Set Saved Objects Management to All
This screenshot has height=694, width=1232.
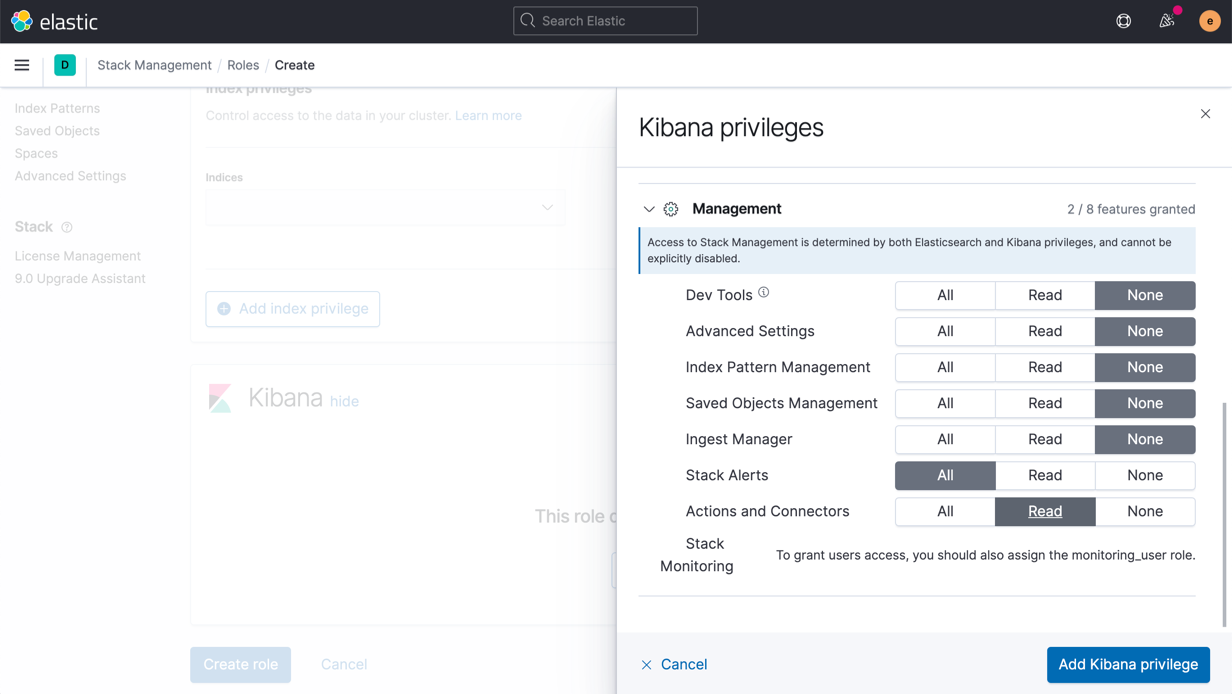pos(945,403)
